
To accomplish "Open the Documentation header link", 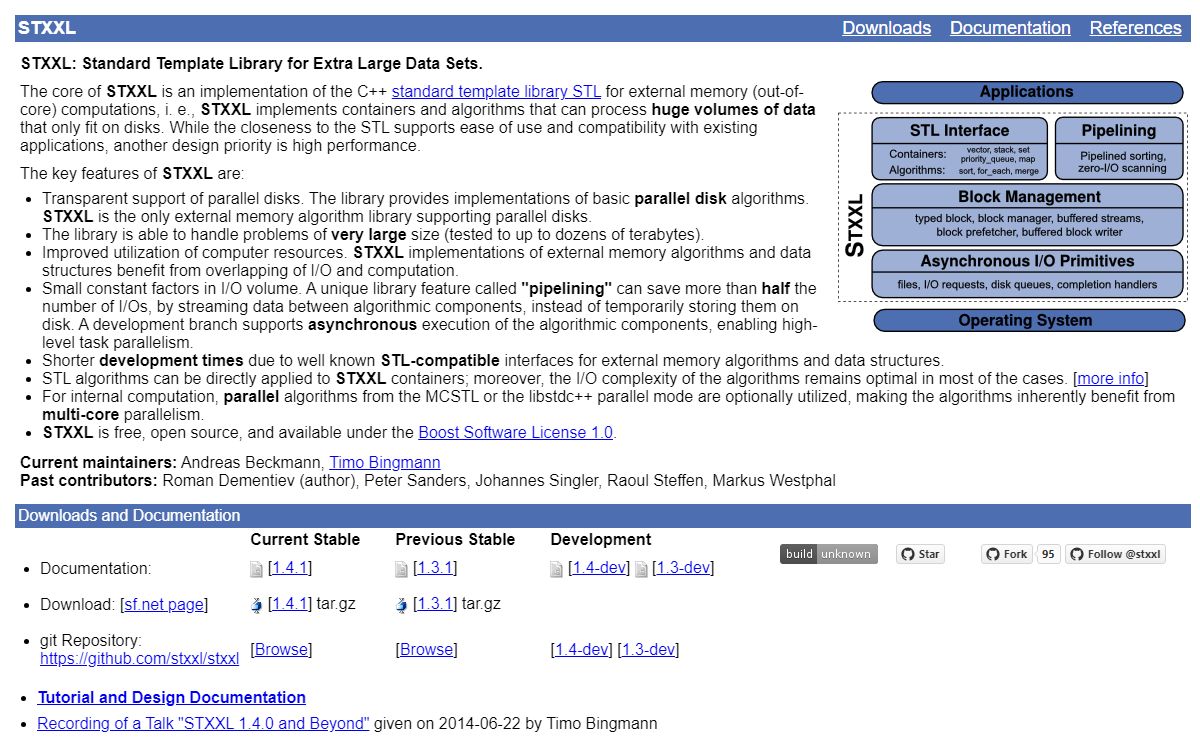I will click(1010, 28).
